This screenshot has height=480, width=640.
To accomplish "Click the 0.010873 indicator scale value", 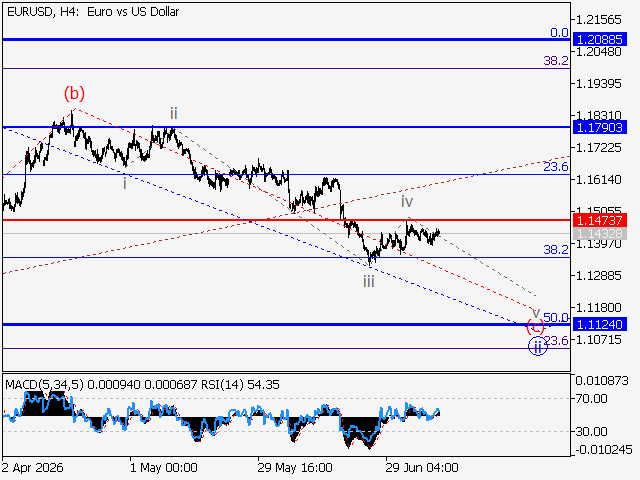I will 602,381.
